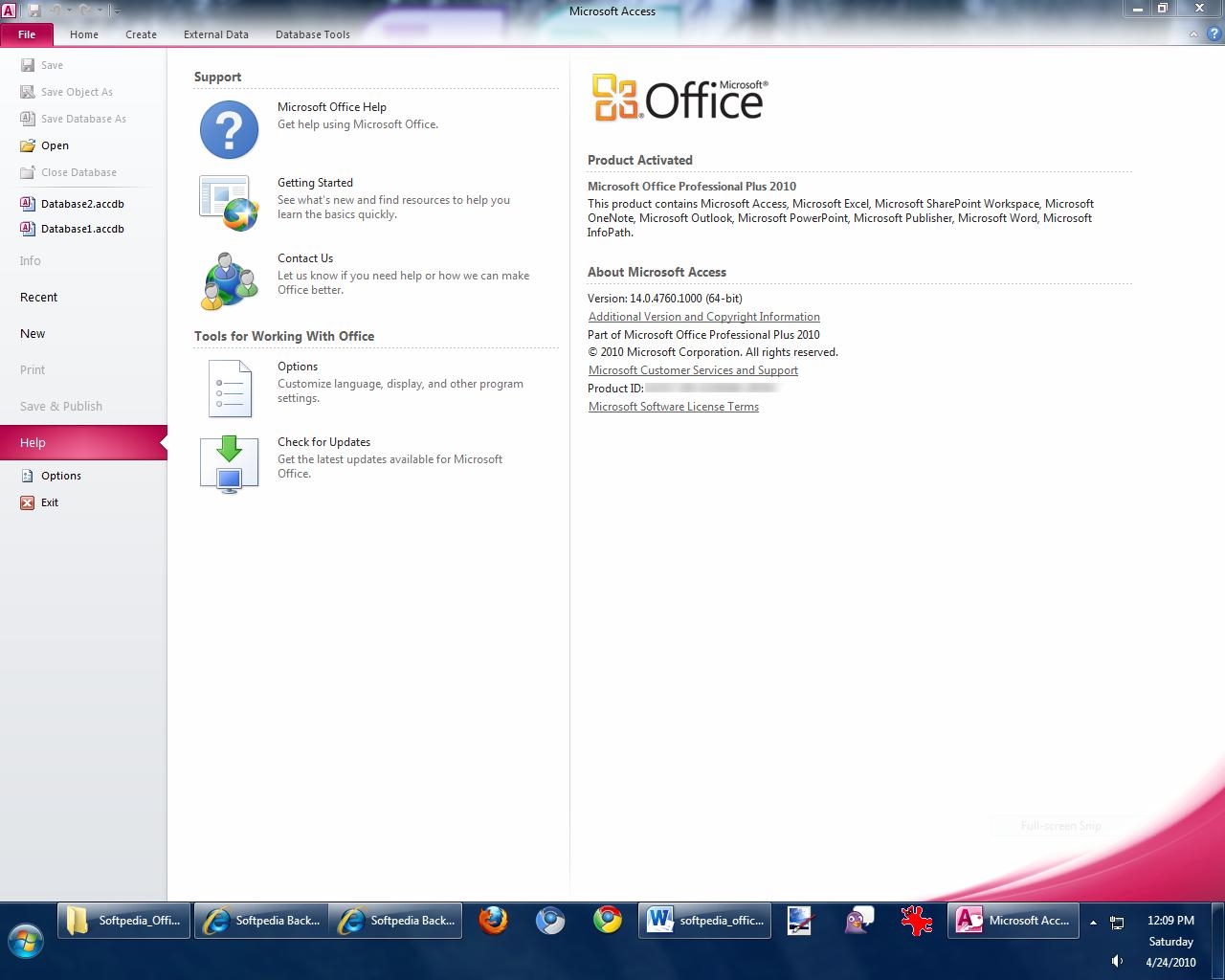Screen dimensions: 1225x980
Task: Click Microsoft Software License Terms link
Action: (673, 407)
